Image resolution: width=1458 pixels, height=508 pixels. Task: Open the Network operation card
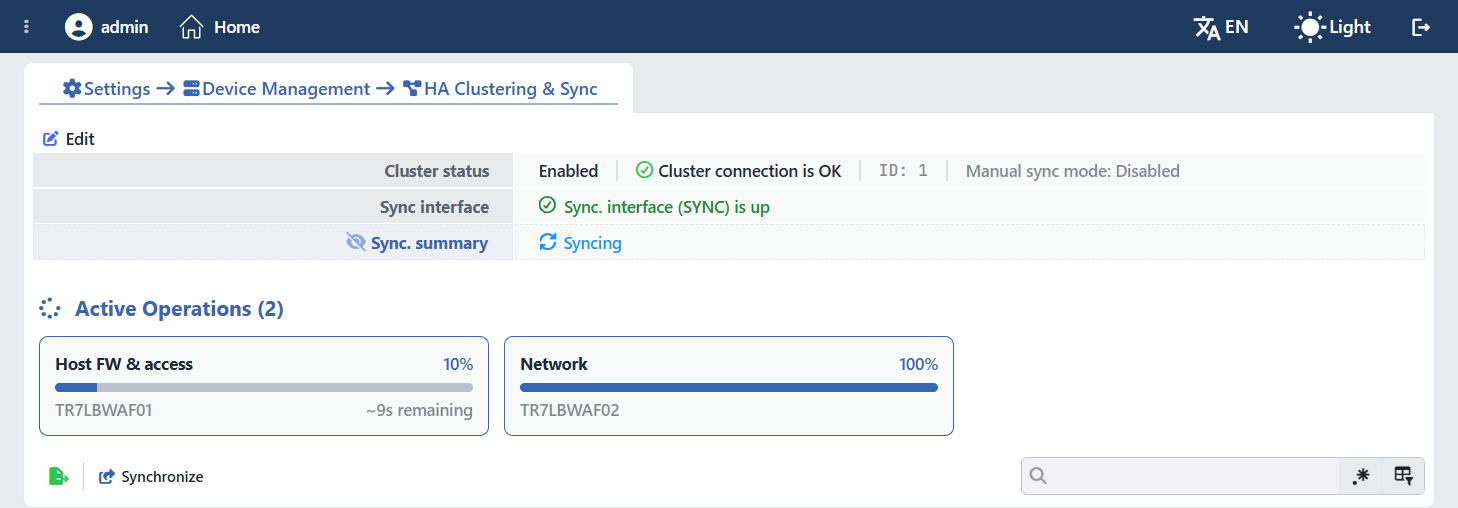[729, 386]
